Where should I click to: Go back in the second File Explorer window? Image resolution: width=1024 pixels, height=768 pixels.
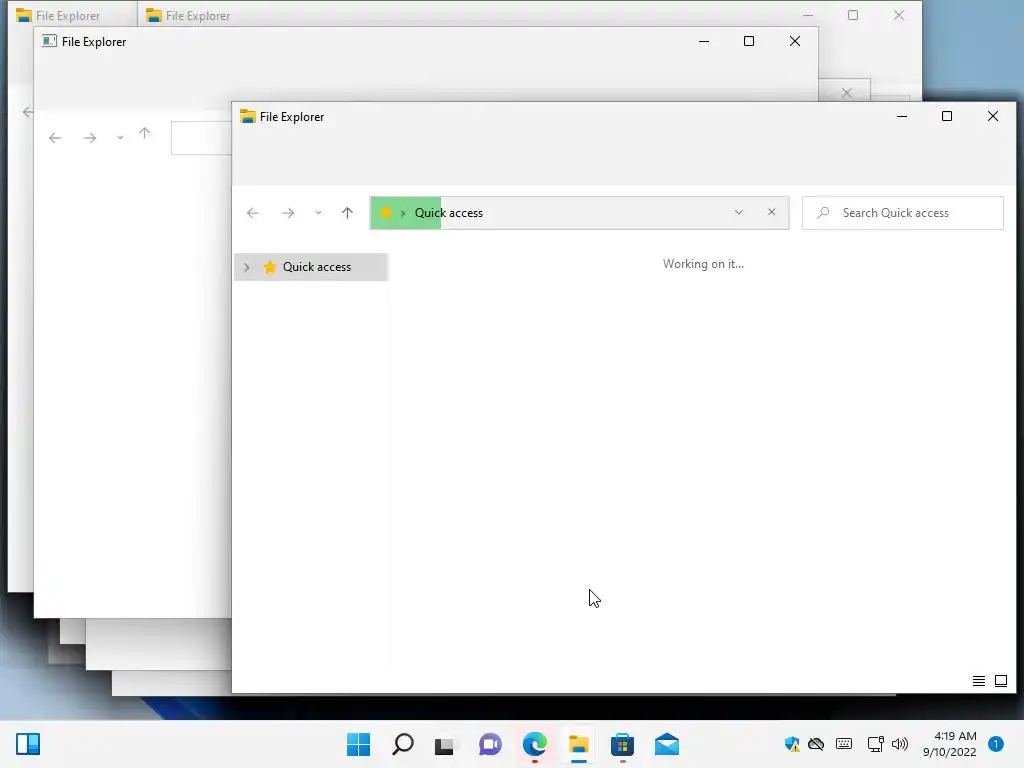55,138
